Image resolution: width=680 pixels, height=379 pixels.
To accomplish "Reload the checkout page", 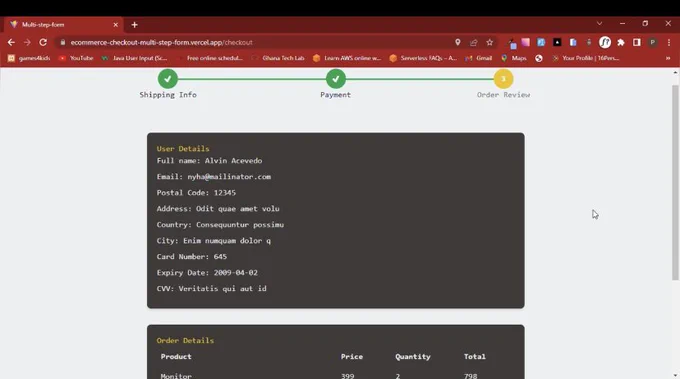I will (x=43, y=42).
